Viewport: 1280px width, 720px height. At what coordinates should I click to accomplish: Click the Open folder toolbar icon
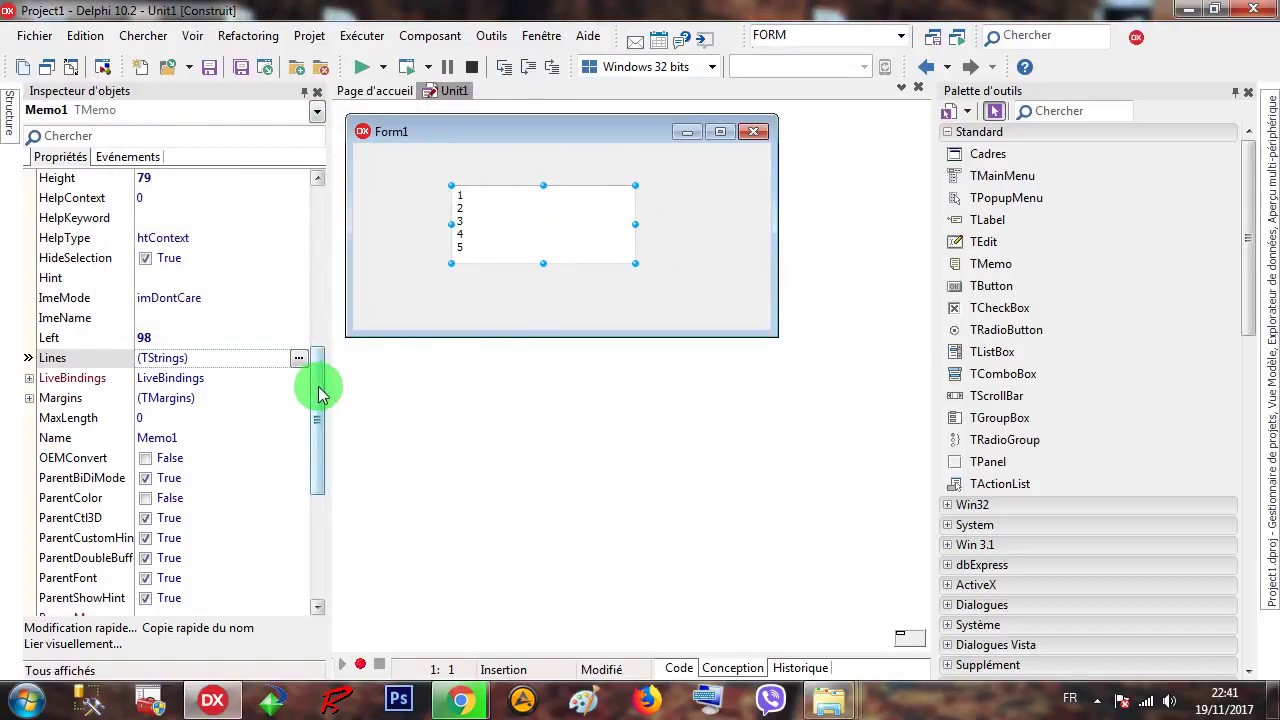(x=169, y=67)
